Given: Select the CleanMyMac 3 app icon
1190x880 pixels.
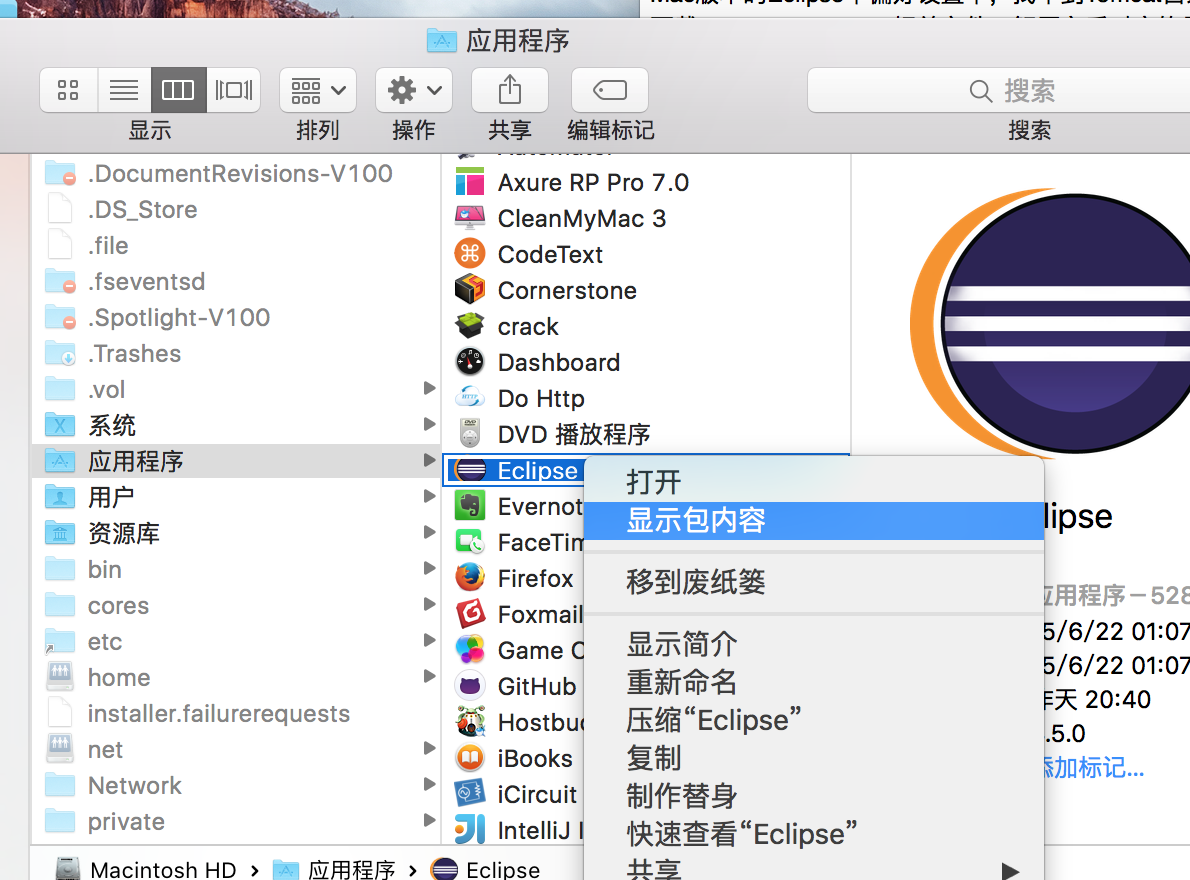Looking at the screenshot, I should pos(470,218).
